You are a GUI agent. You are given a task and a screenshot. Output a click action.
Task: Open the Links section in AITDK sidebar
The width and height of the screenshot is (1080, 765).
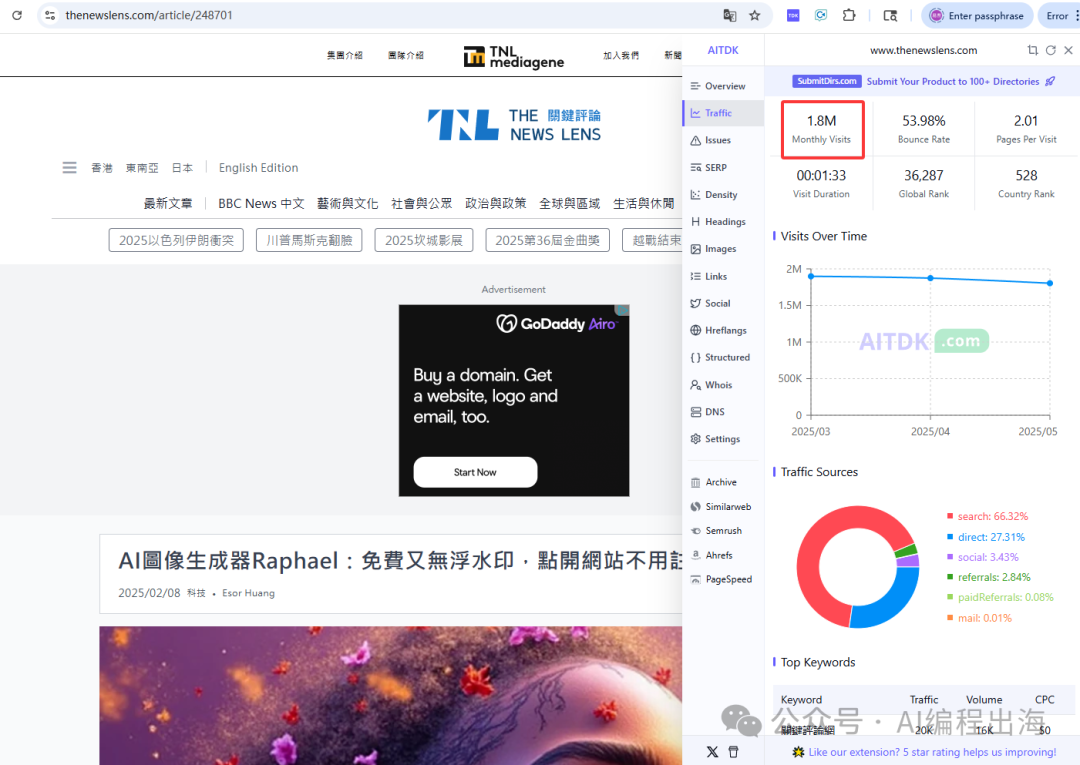pos(723,276)
